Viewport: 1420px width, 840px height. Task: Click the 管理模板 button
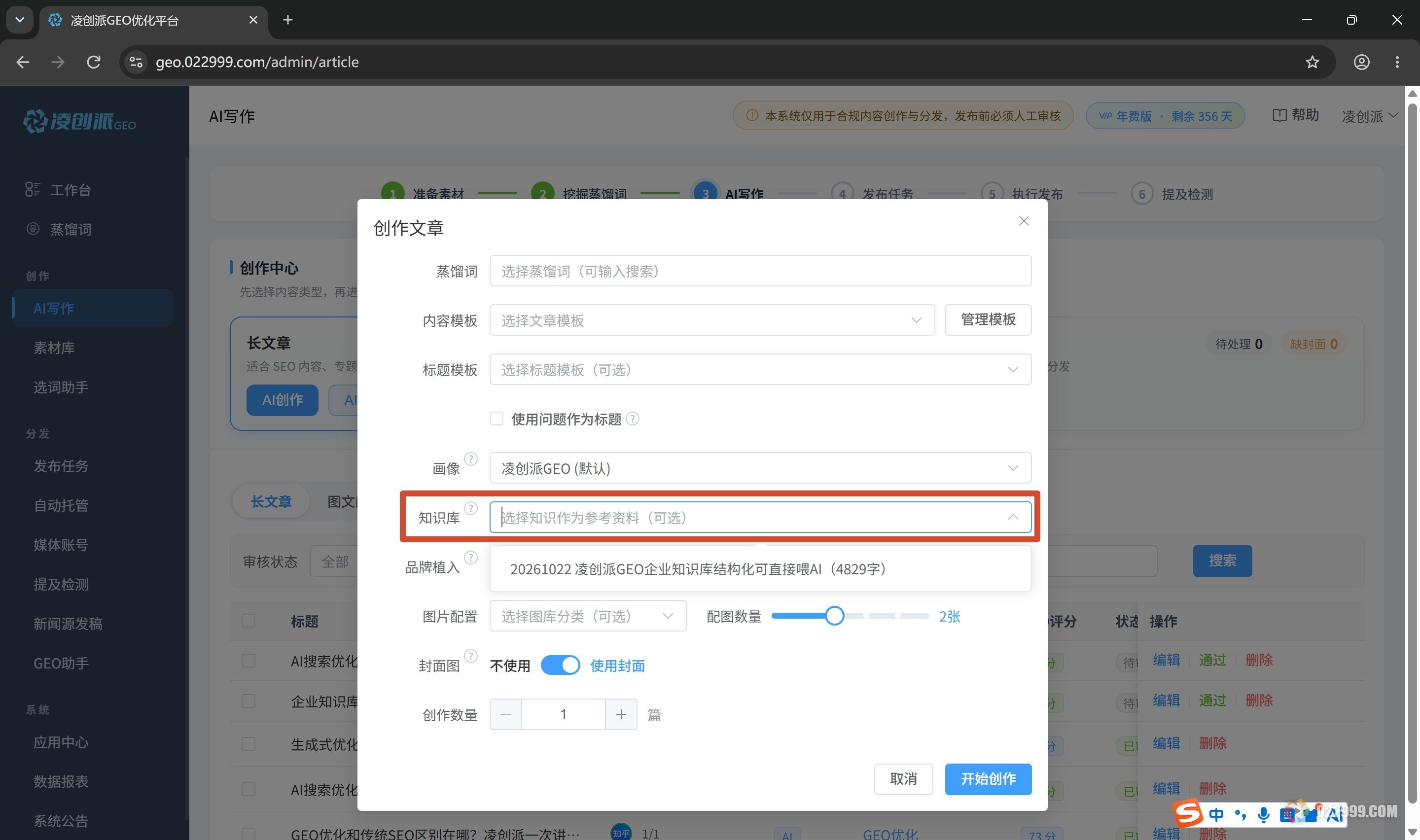[988, 320]
